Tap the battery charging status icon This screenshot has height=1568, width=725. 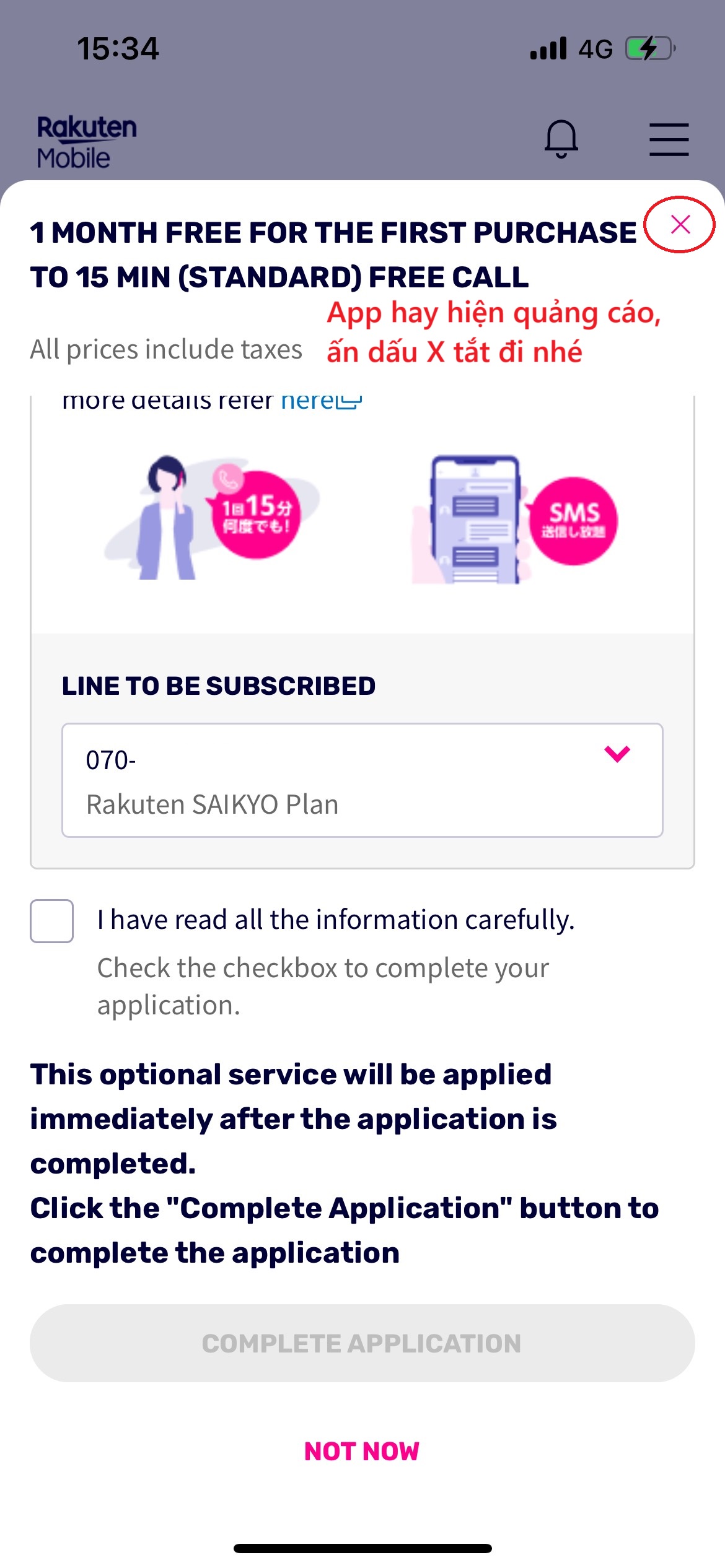point(651,48)
